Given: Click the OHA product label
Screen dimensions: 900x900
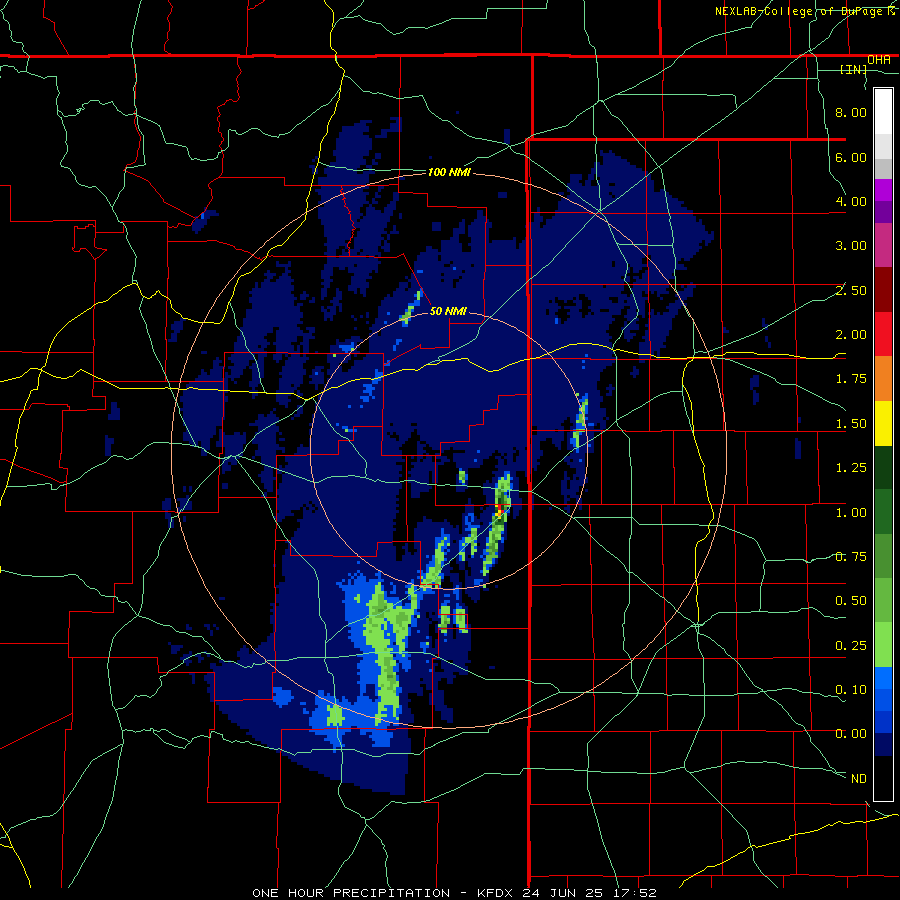Looking at the screenshot, I should click(879, 60).
